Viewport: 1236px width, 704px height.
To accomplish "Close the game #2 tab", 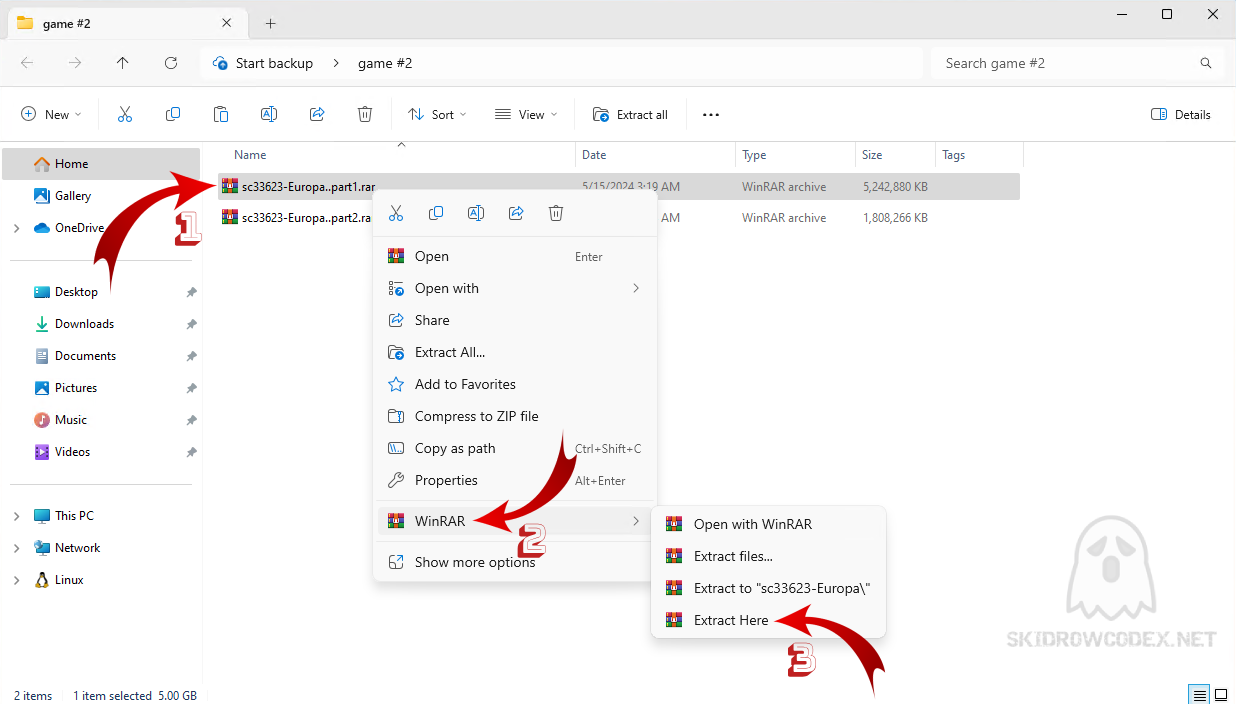I will 227,23.
